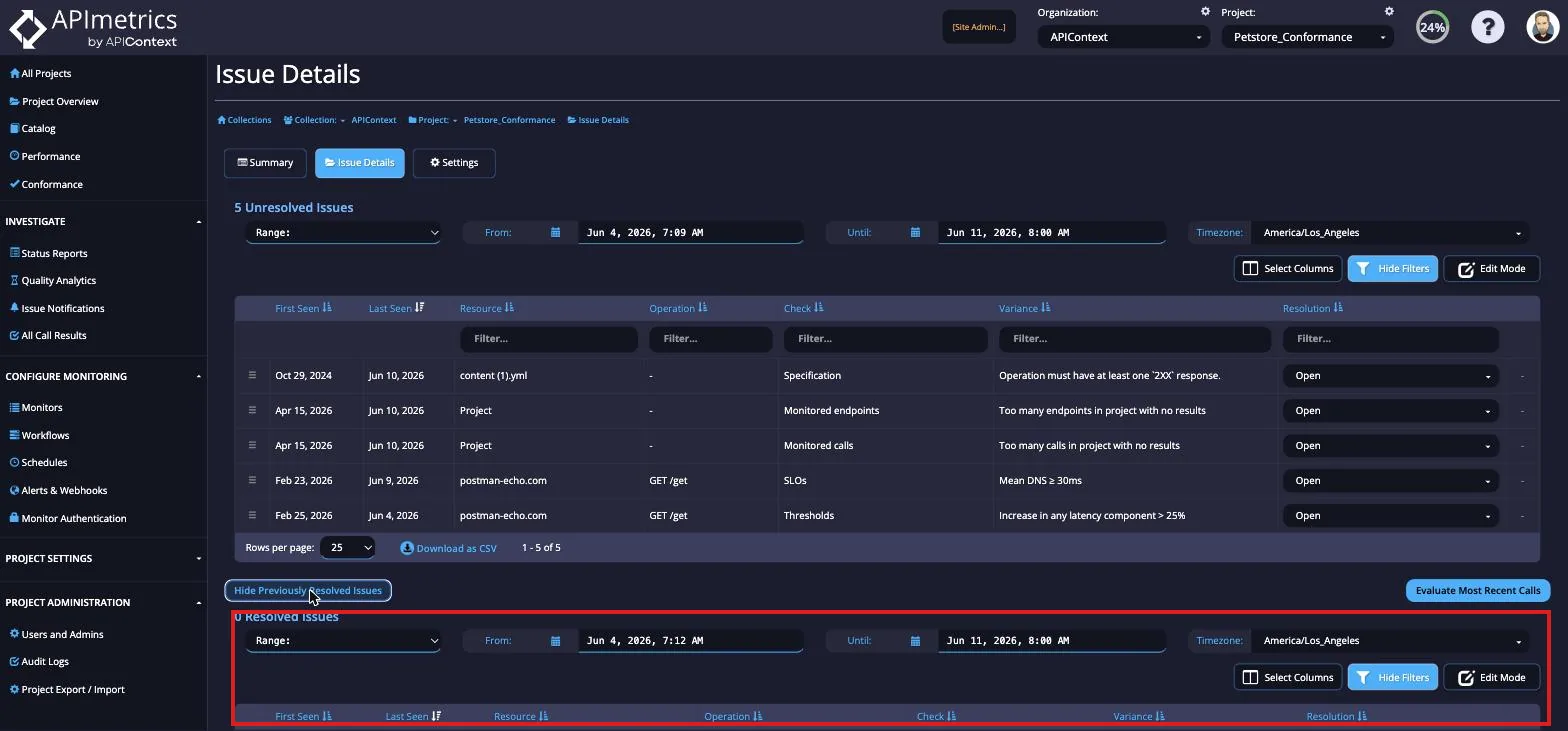
Task: Open Conformance in sidebar
Action: coord(45,184)
